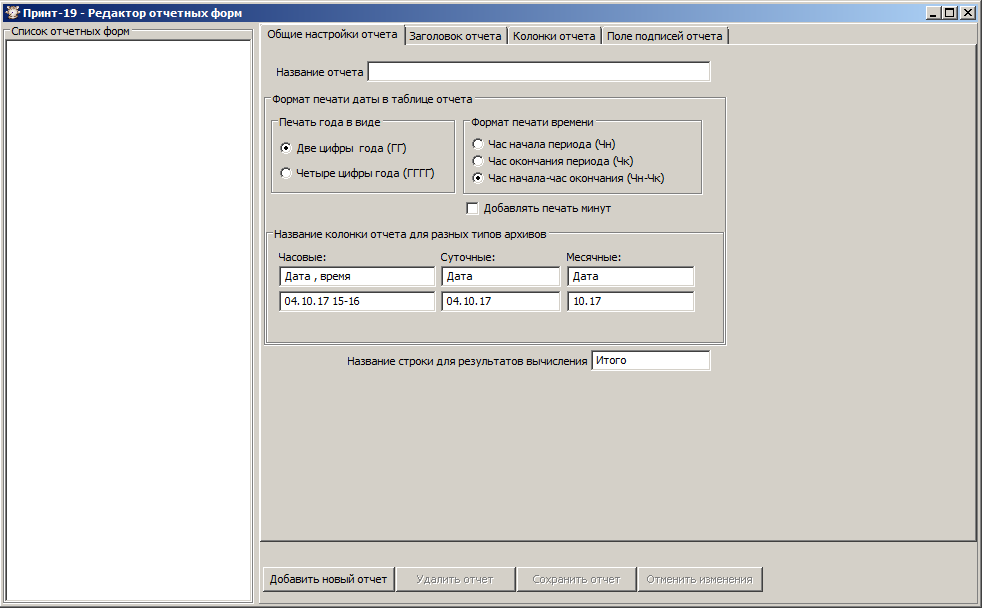This screenshot has height=609, width=982.
Task: Select Час начала периода (Чн) time format
Action: (x=479, y=144)
